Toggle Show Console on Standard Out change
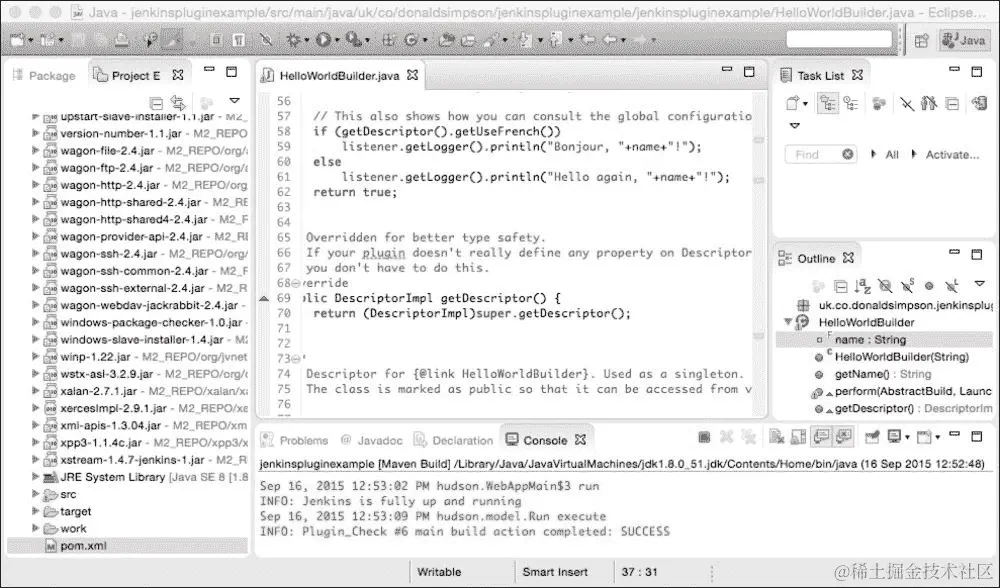 pos(821,437)
